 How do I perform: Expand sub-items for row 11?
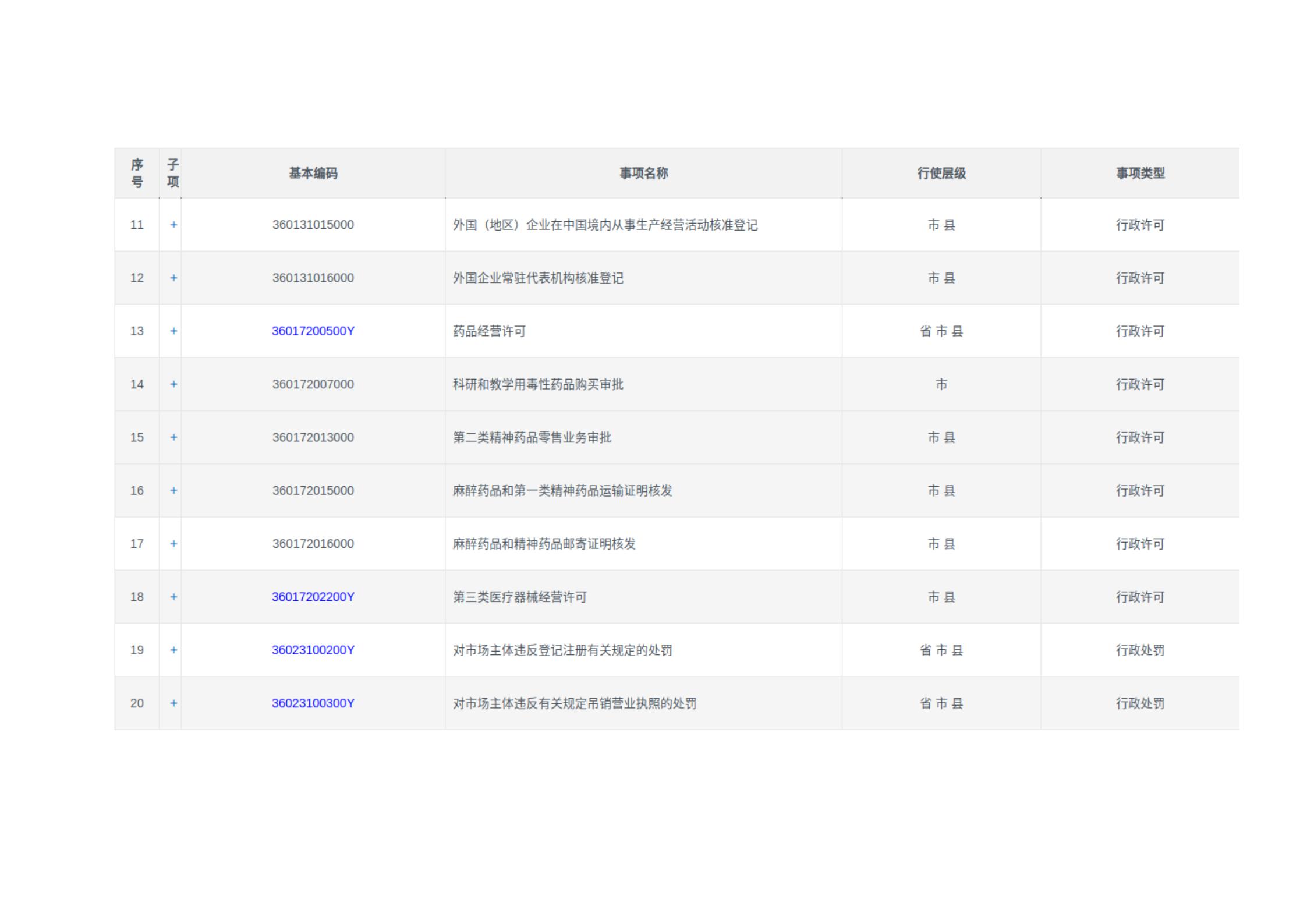pos(173,225)
